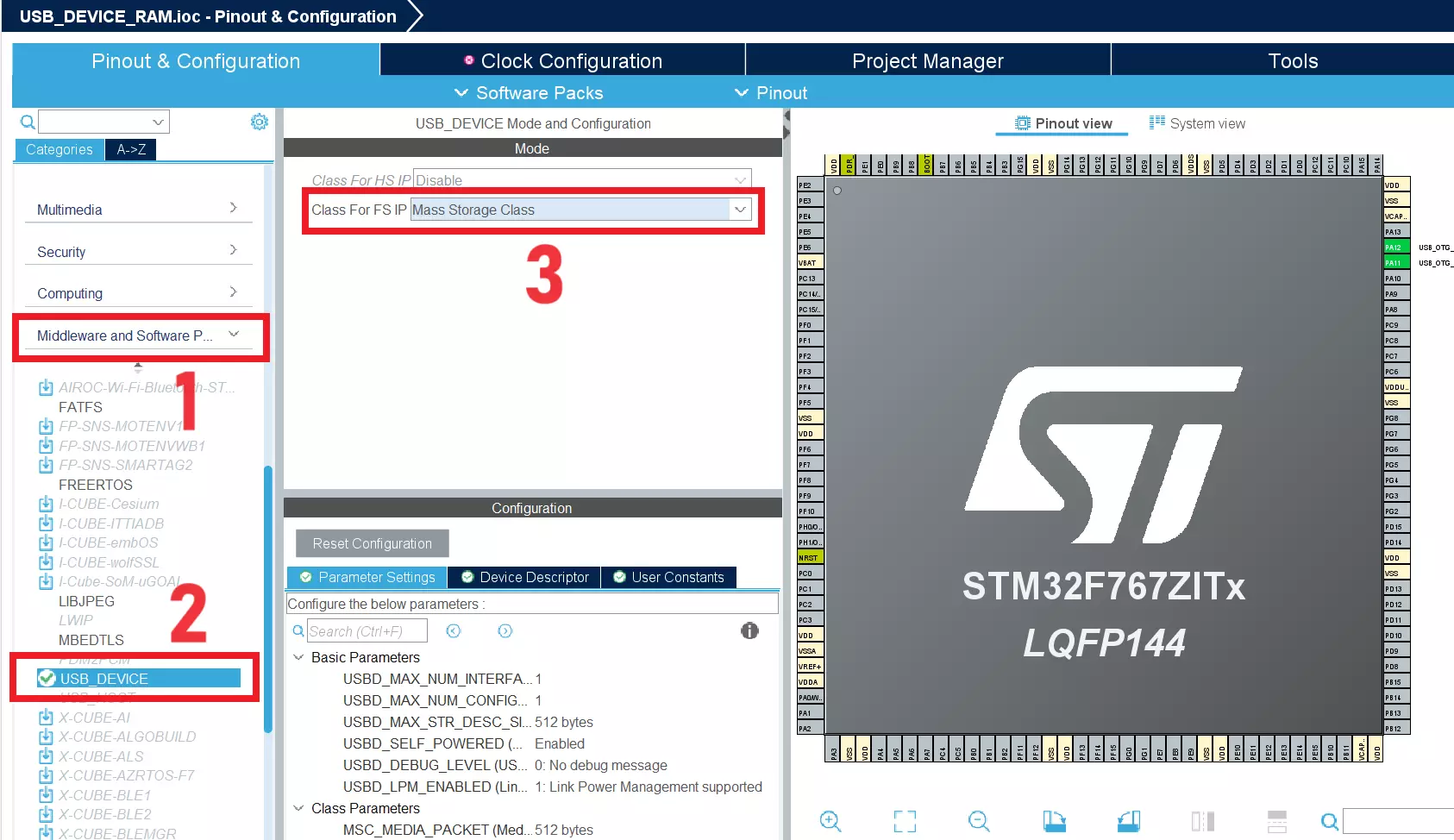Open the Pinout dropdown menu

(x=770, y=93)
